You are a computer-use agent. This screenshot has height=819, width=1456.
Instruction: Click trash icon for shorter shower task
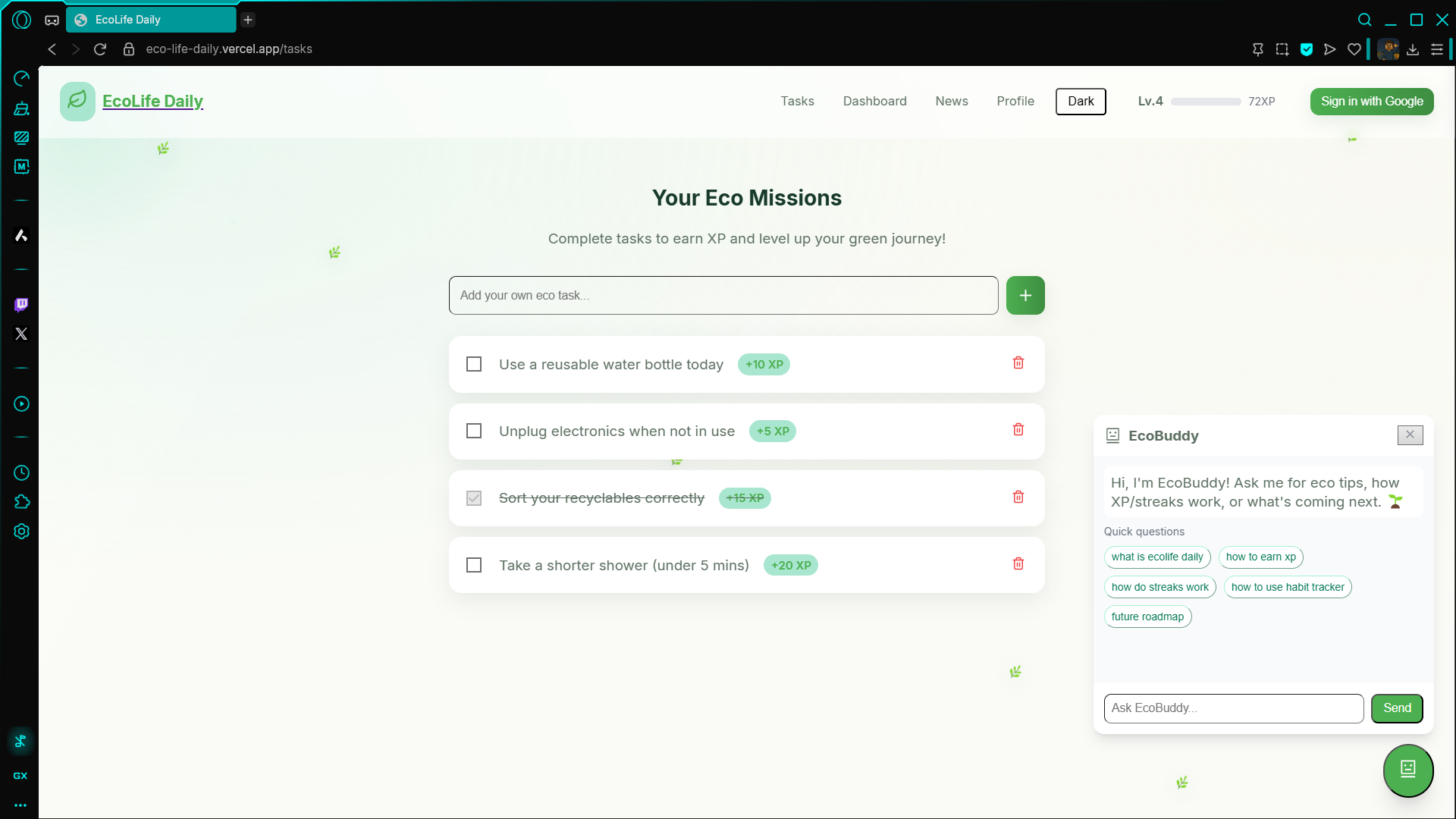point(1018,564)
